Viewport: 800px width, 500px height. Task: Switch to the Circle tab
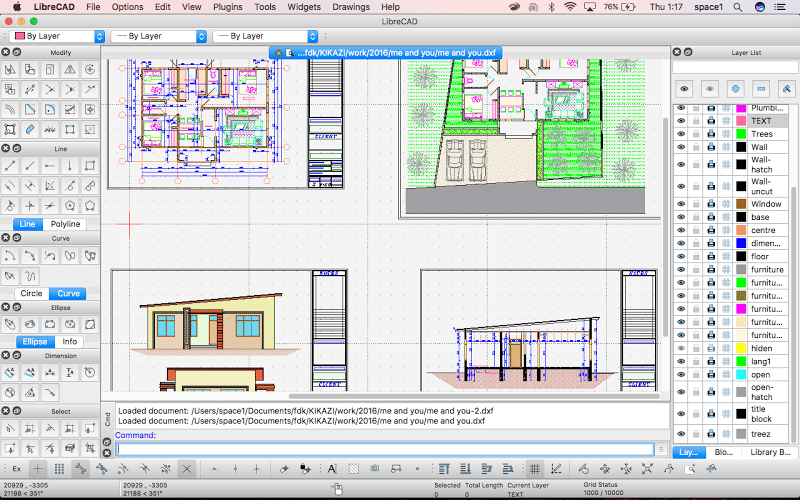click(x=31, y=294)
